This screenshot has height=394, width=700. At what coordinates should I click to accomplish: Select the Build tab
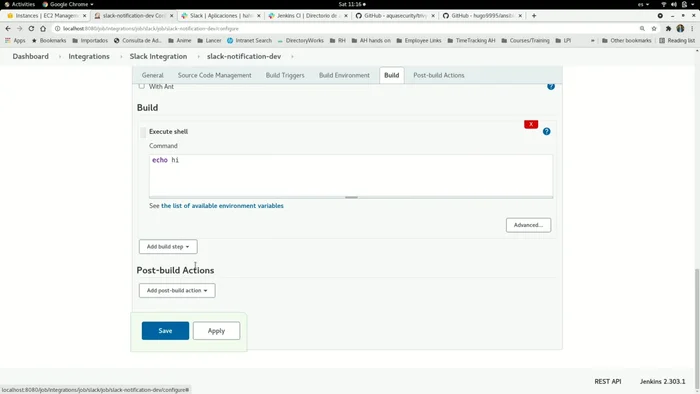click(392, 75)
